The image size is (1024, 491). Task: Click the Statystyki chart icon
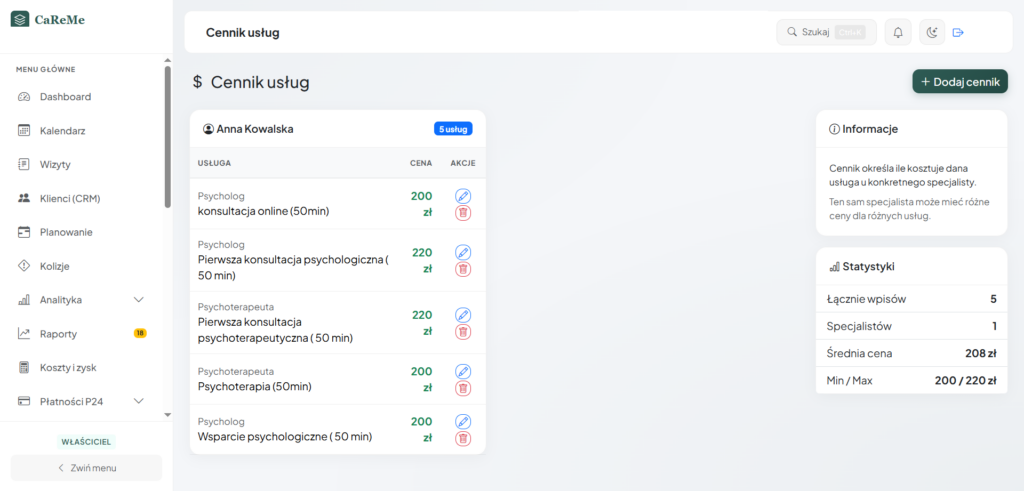tap(834, 266)
